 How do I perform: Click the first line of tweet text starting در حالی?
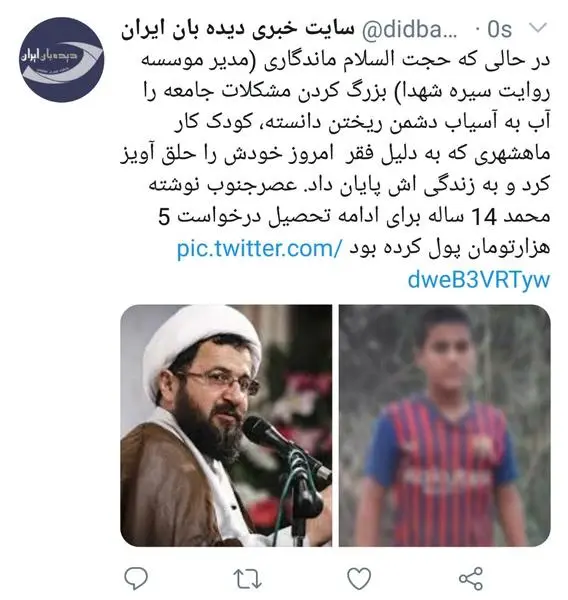(x=346, y=60)
